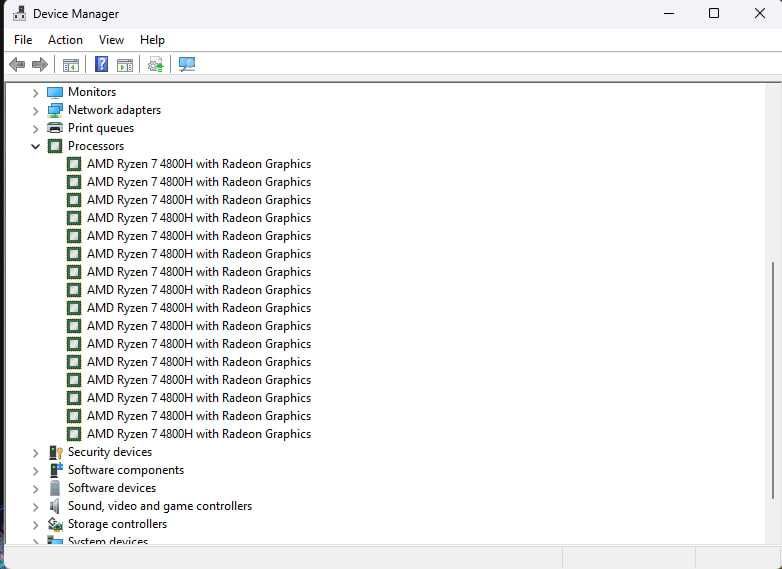
Task: Open the File menu
Action: (23, 40)
